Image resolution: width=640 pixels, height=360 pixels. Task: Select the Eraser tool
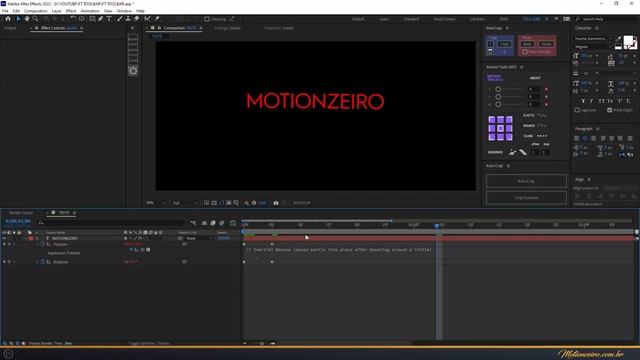136,19
